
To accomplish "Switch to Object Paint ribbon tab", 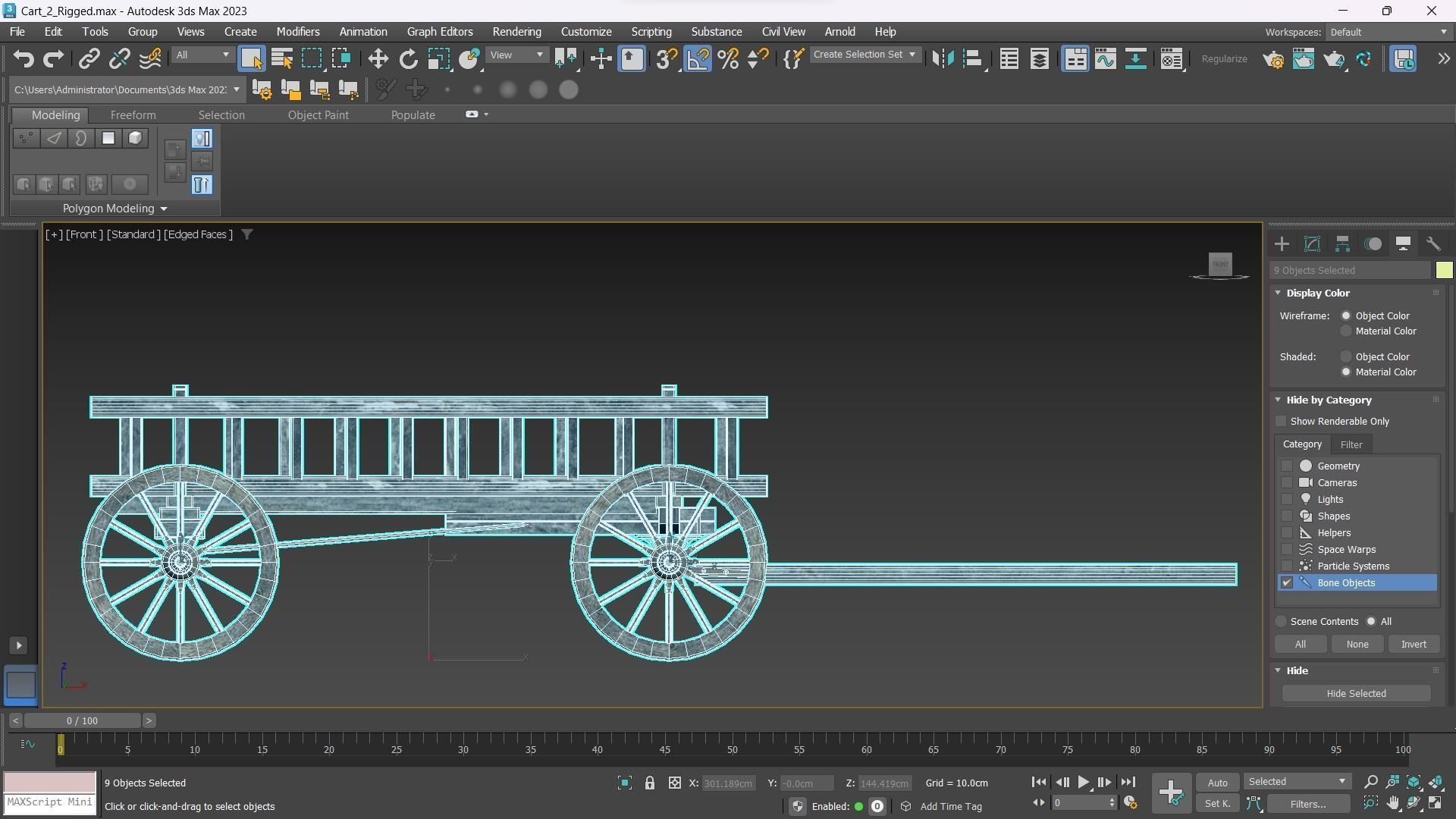I will pyautogui.click(x=318, y=115).
